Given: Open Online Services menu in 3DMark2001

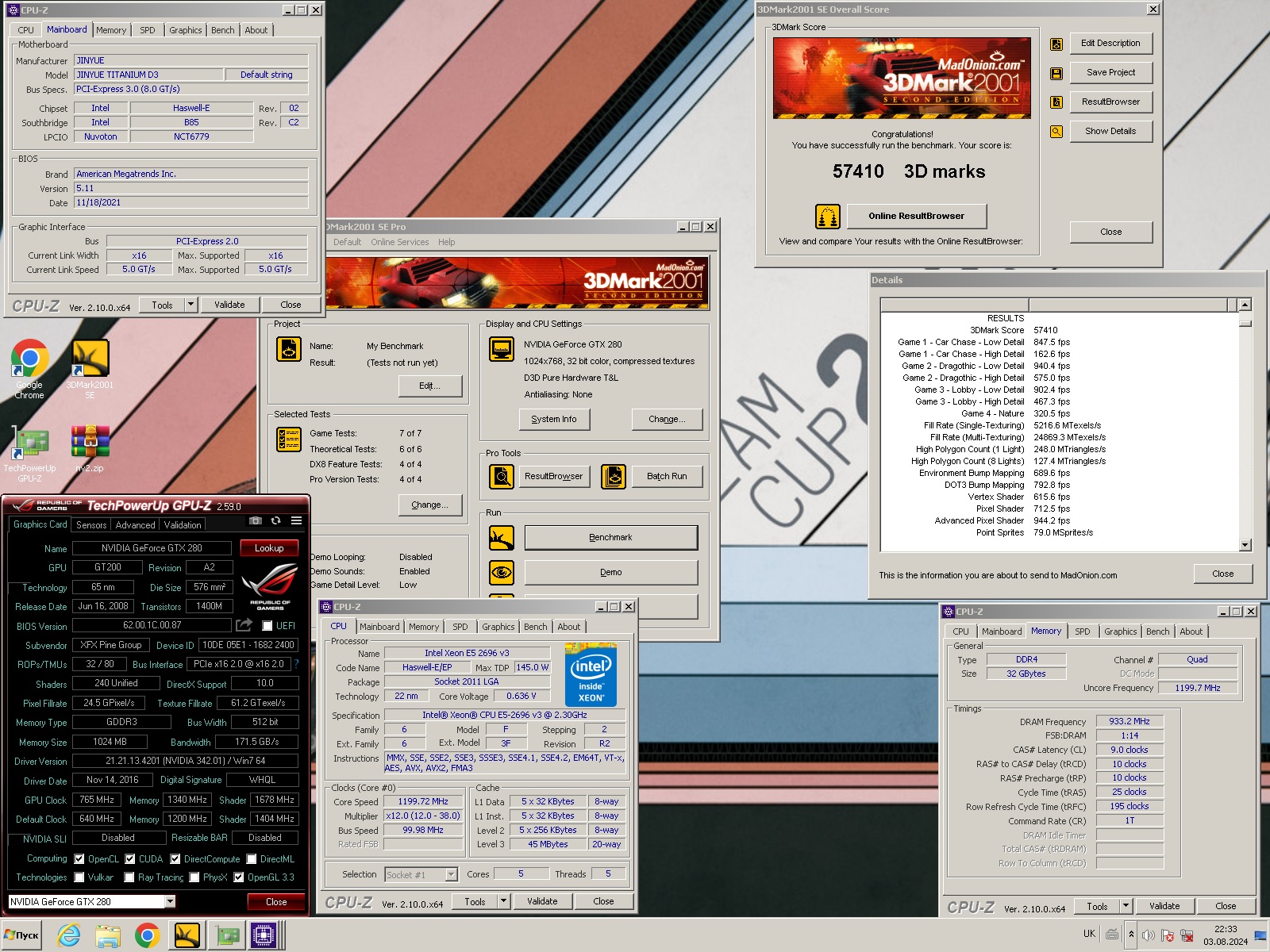Looking at the screenshot, I should pos(399,242).
